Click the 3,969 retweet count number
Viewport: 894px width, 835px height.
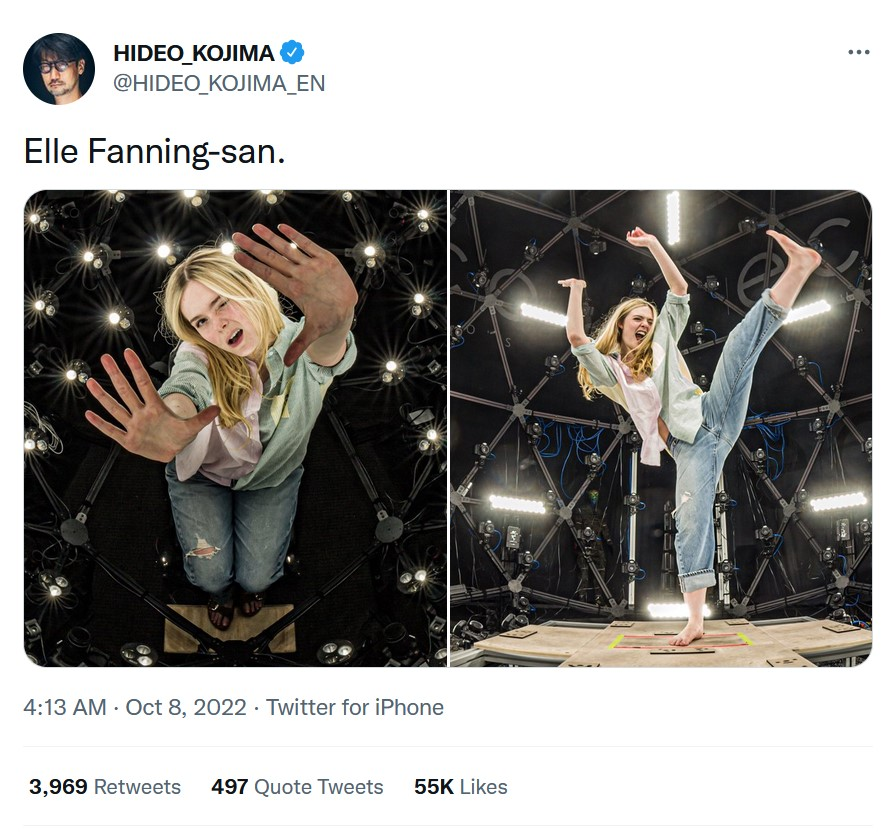(58, 787)
